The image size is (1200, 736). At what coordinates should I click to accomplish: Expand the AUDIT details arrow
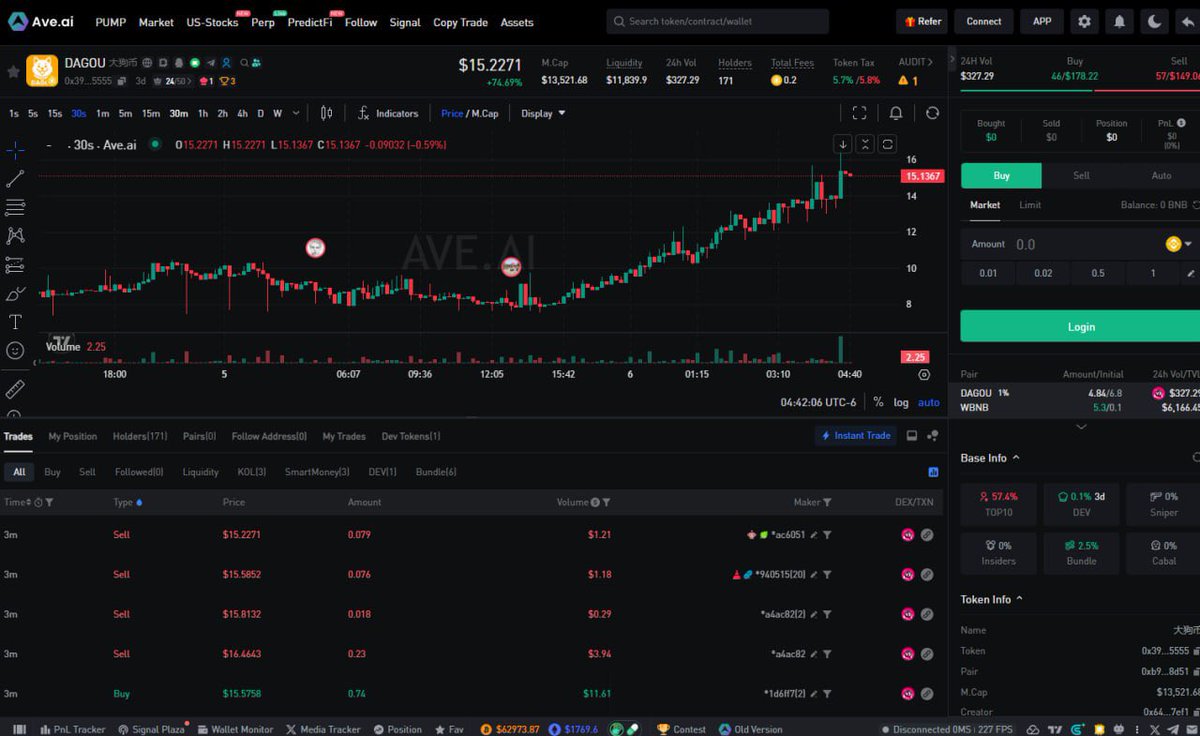tap(930, 62)
